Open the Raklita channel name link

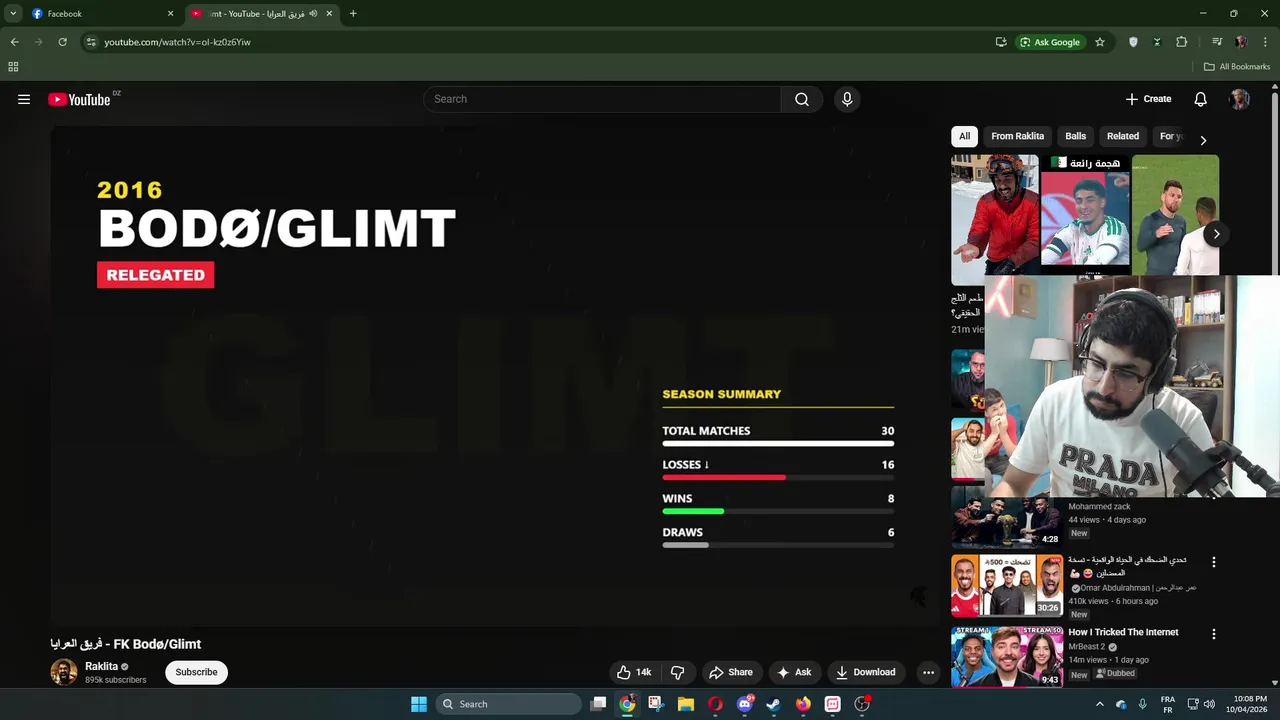coord(101,666)
